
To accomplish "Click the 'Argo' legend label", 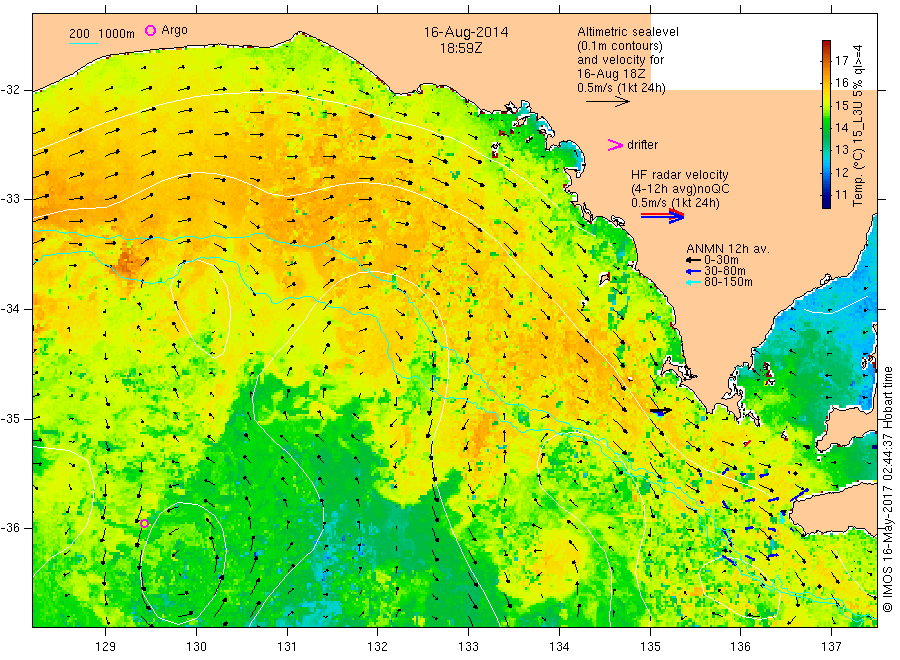I will coord(174,30).
